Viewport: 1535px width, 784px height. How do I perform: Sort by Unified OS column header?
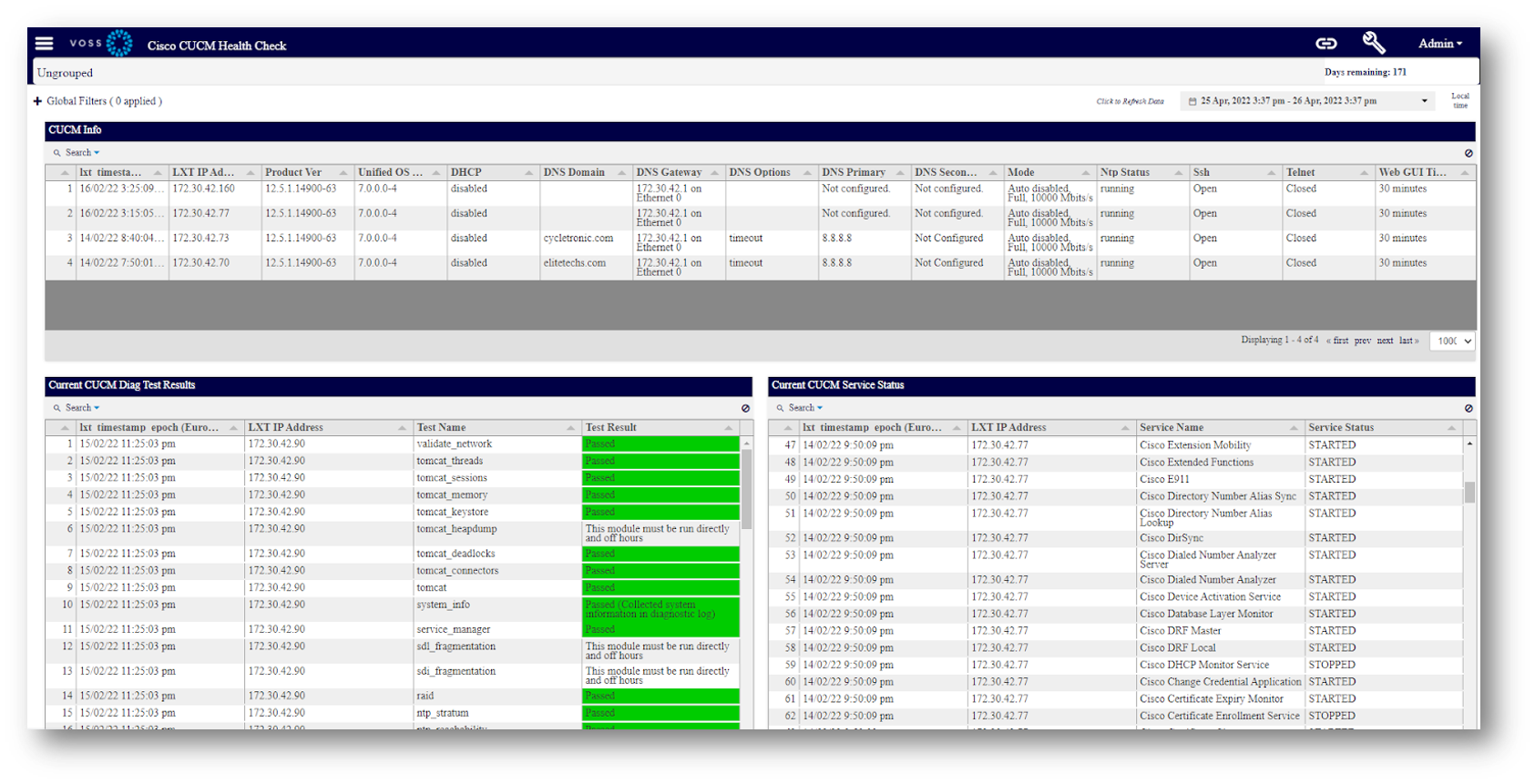click(x=400, y=172)
